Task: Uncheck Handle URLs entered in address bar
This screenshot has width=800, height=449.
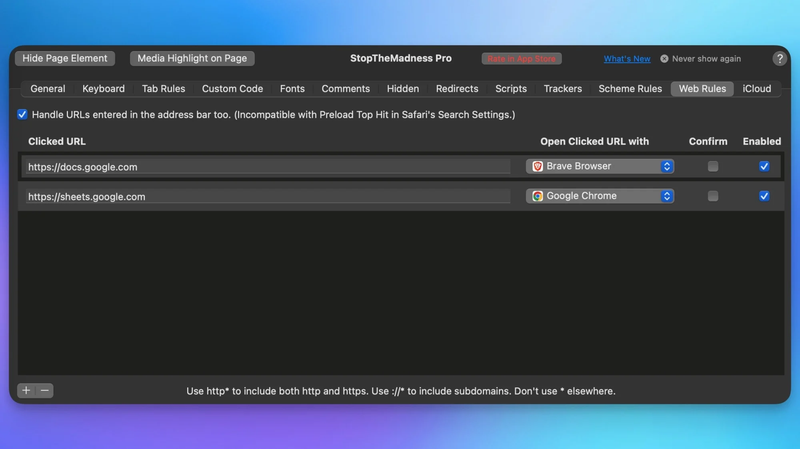Action: pos(23,115)
